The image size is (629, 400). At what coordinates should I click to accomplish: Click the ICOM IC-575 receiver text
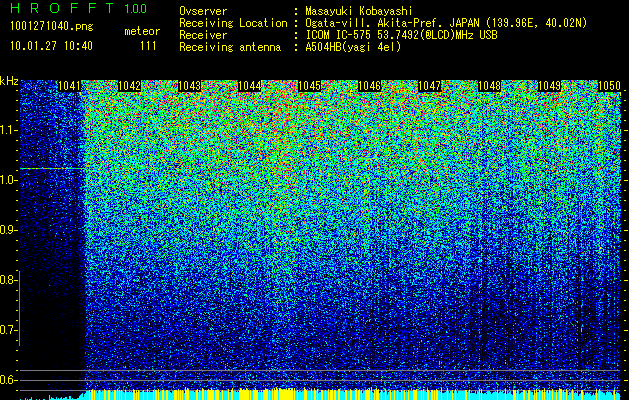pos(401,35)
